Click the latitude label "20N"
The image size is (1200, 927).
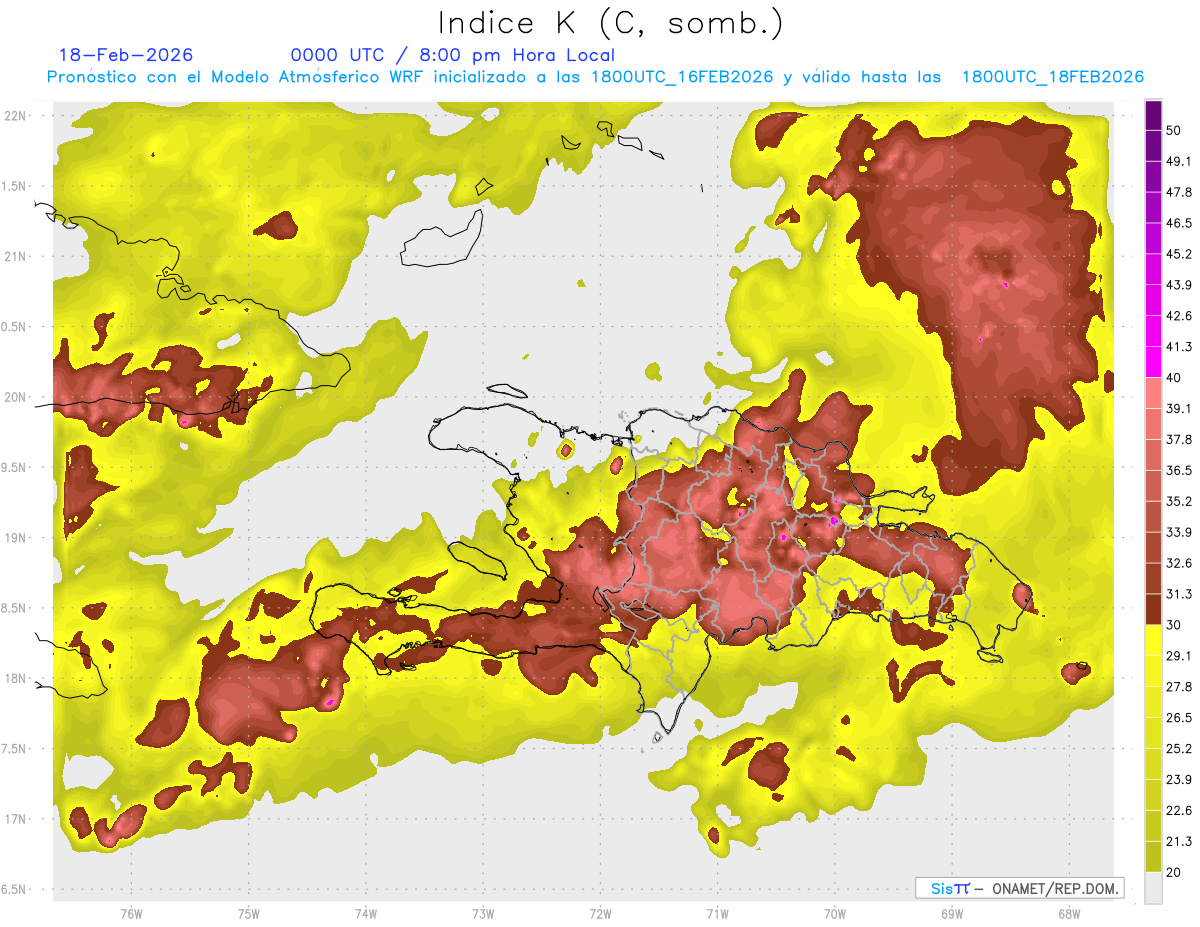pyautogui.click(x=15, y=397)
